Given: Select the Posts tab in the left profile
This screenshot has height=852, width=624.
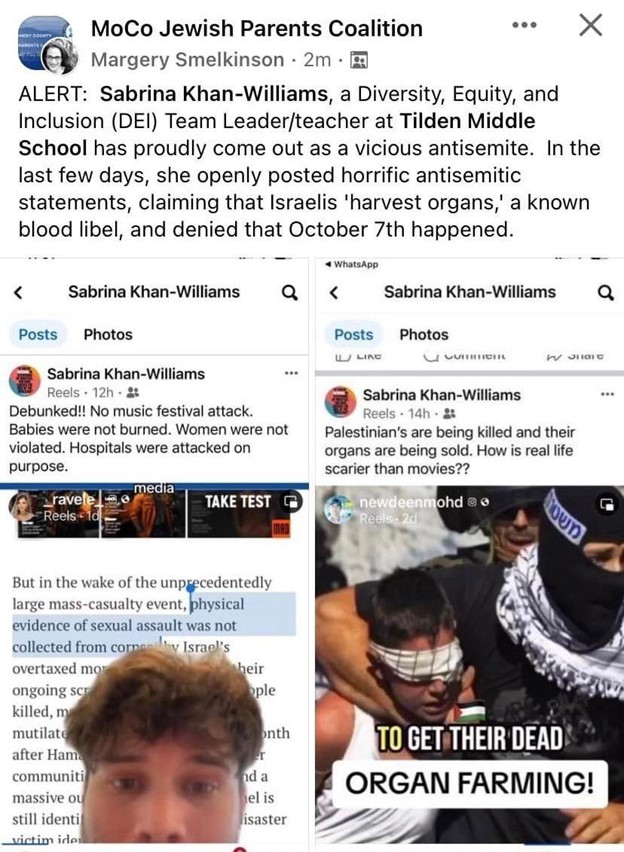Looking at the screenshot, I should click(x=38, y=334).
